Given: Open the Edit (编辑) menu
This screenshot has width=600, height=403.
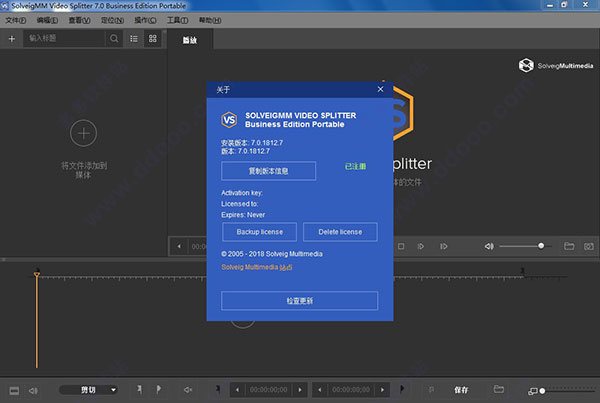Looking at the screenshot, I should (47, 20).
